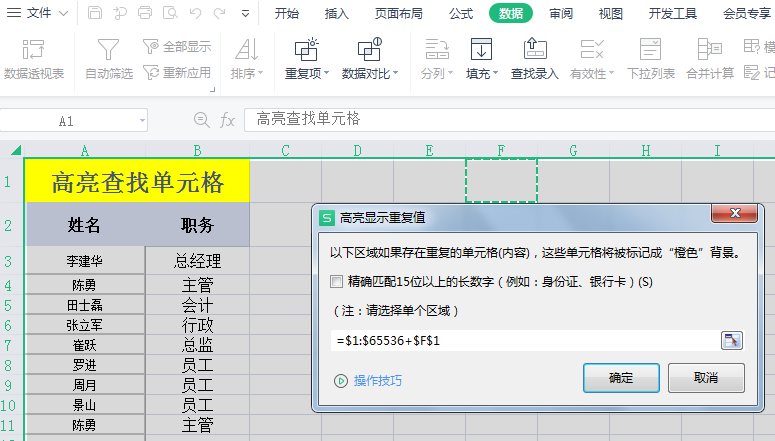The height and width of the screenshot is (441, 775).
Task: Switch to the 页面布局 tab
Action: coord(399,13)
